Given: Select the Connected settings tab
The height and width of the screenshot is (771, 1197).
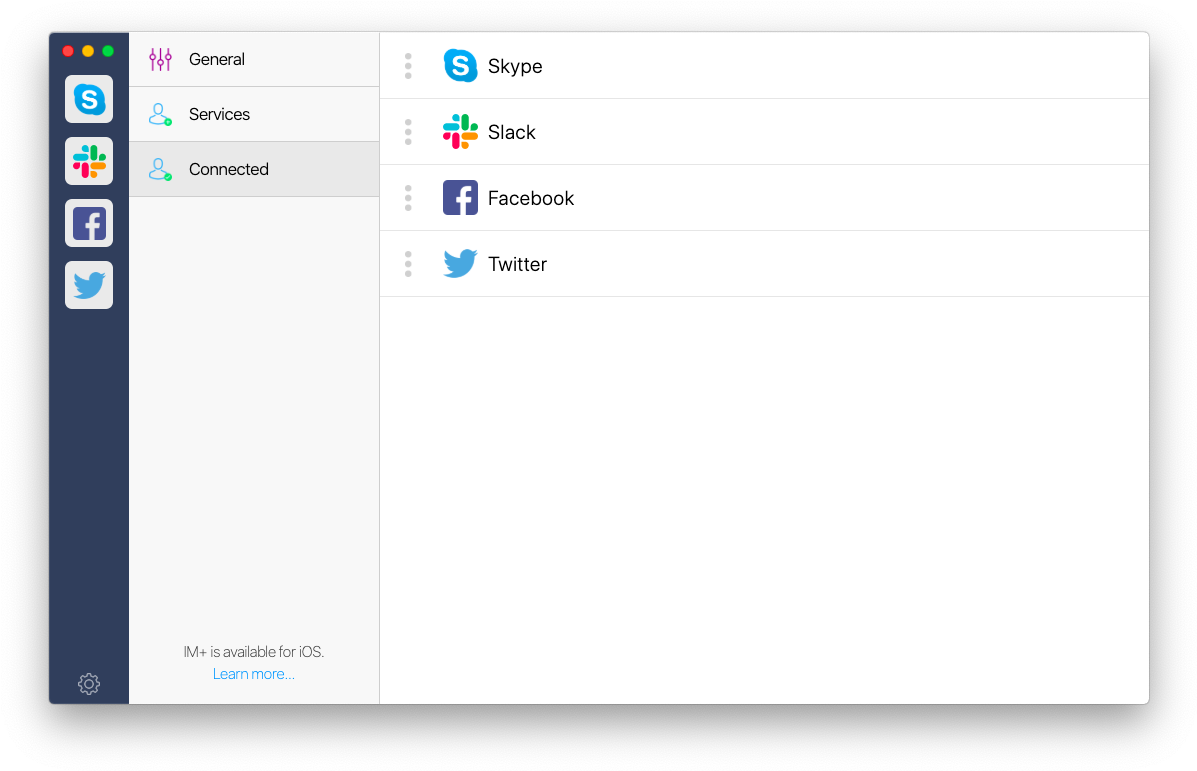Looking at the screenshot, I should (x=254, y=169).
